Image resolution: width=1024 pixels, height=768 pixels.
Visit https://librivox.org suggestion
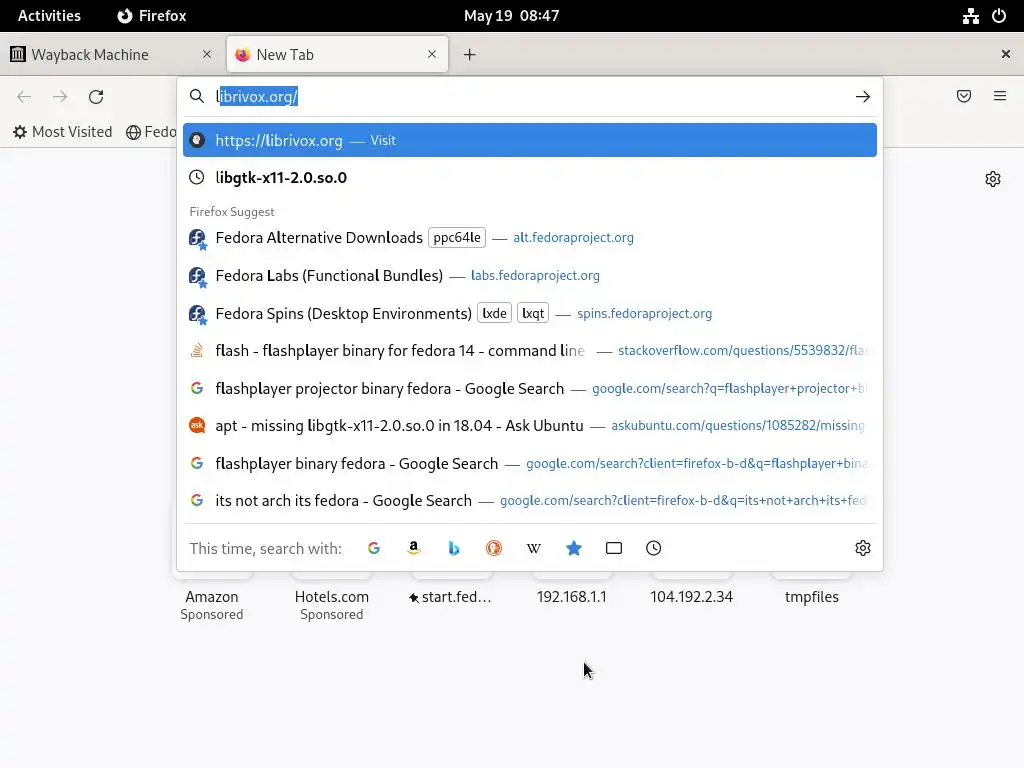point(530,140)
